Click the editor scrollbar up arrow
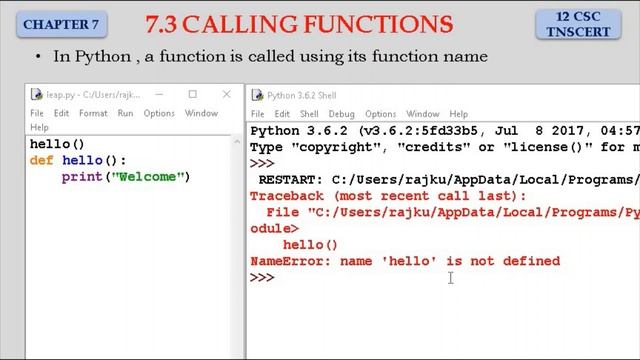This screenshot has height=360, width=640. (x=237, y=142)
